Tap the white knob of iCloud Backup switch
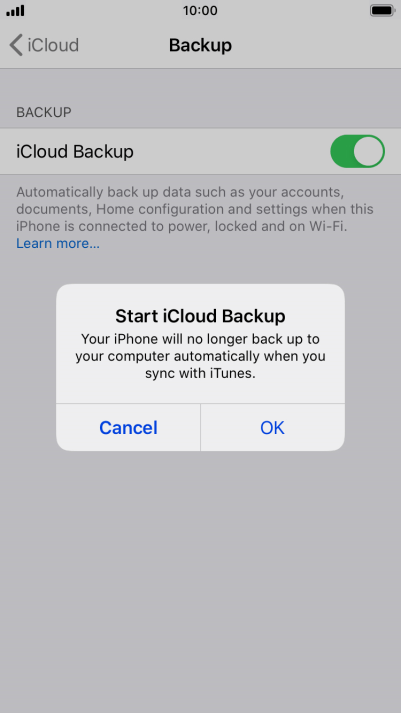Viewport: 401px width, 713px height. tap(369, 151)
